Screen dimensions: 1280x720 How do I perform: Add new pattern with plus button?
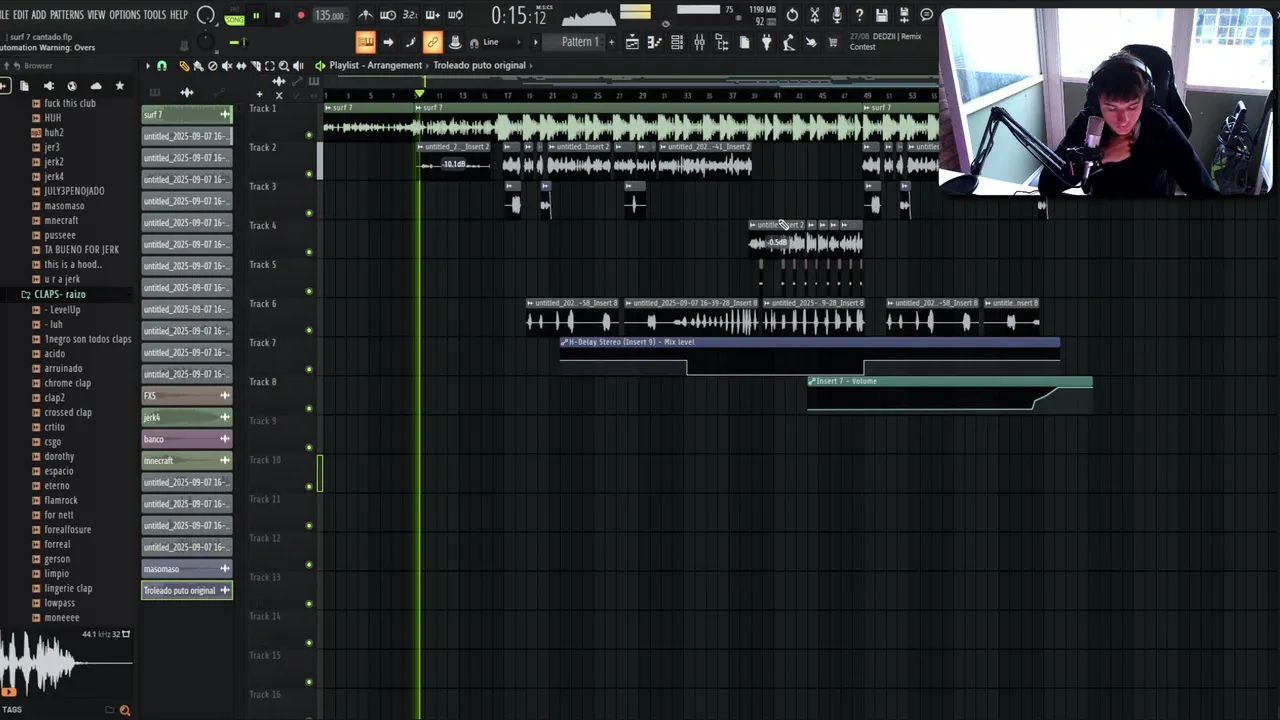[611, 42]
